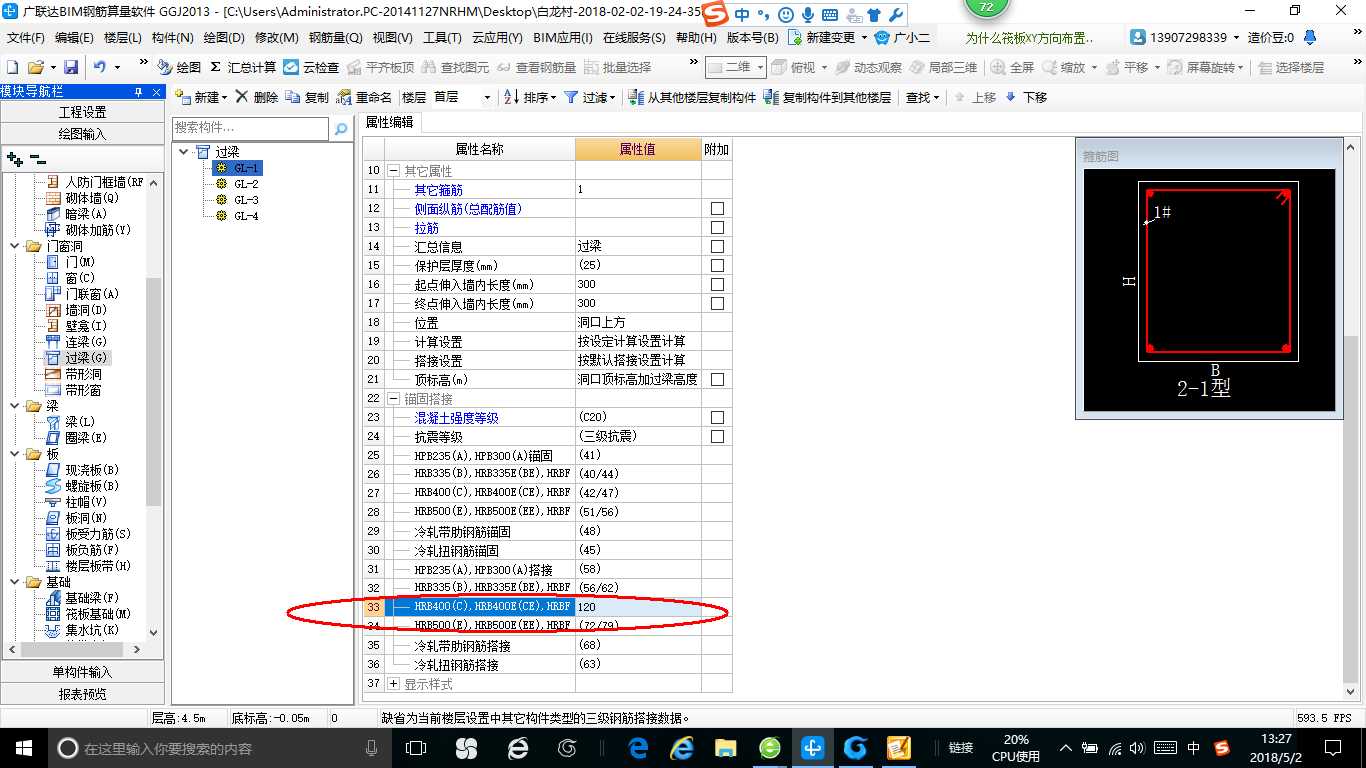This screenshot has width=1366, height=768.
Task: Pin the 模块导航栏 panel
Action: (139, 91)
